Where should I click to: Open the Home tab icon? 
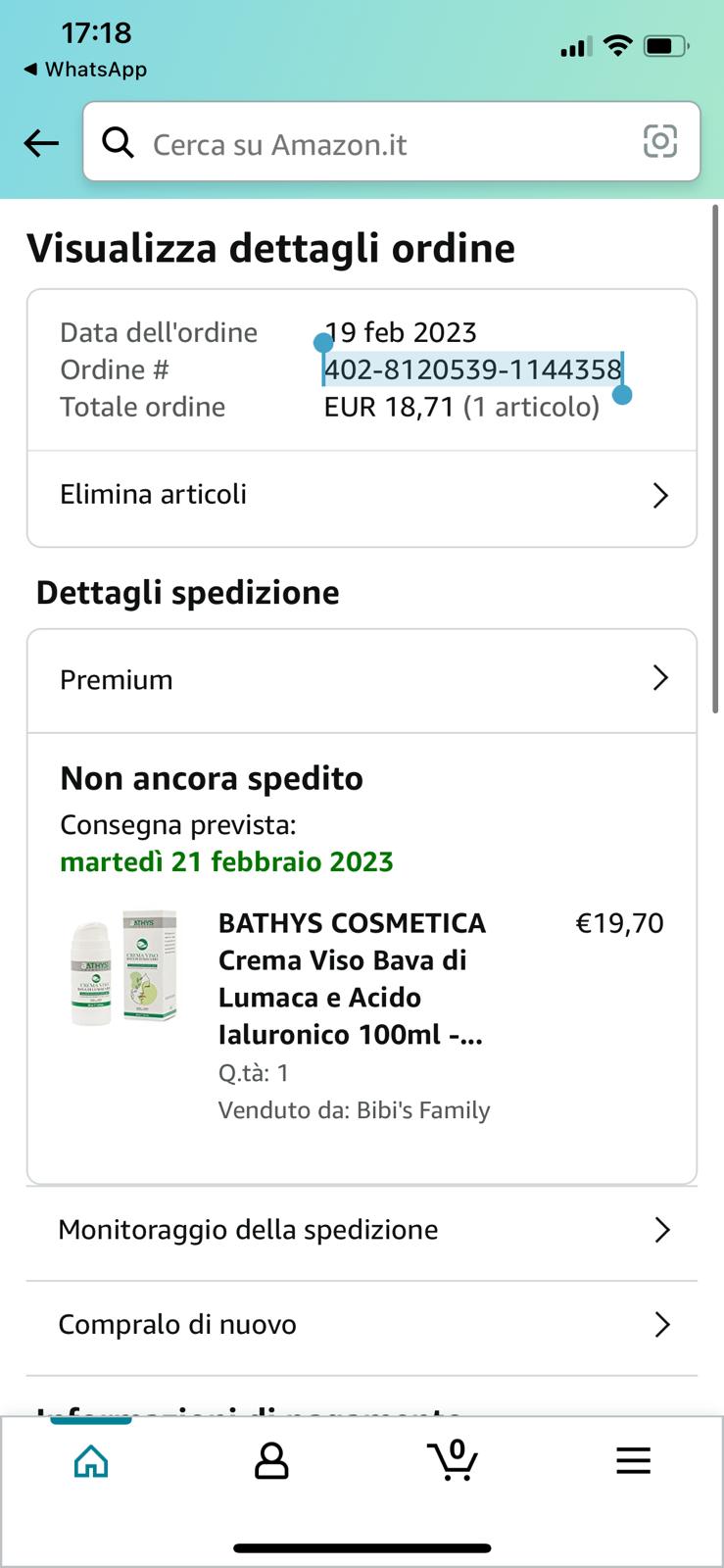[x=91, y=1460]
